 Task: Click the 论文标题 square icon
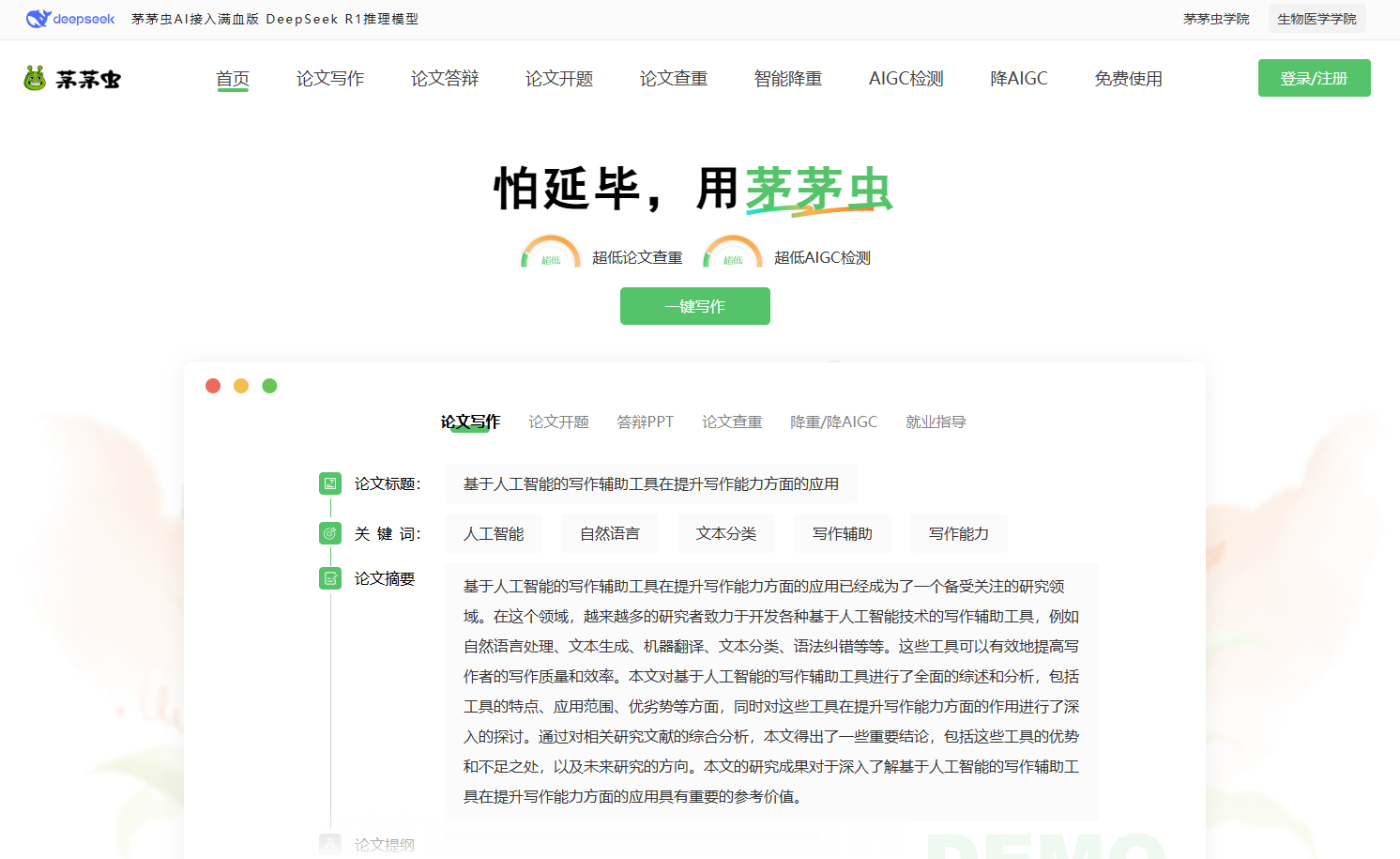pyautogui.click(x=330, y=483)
